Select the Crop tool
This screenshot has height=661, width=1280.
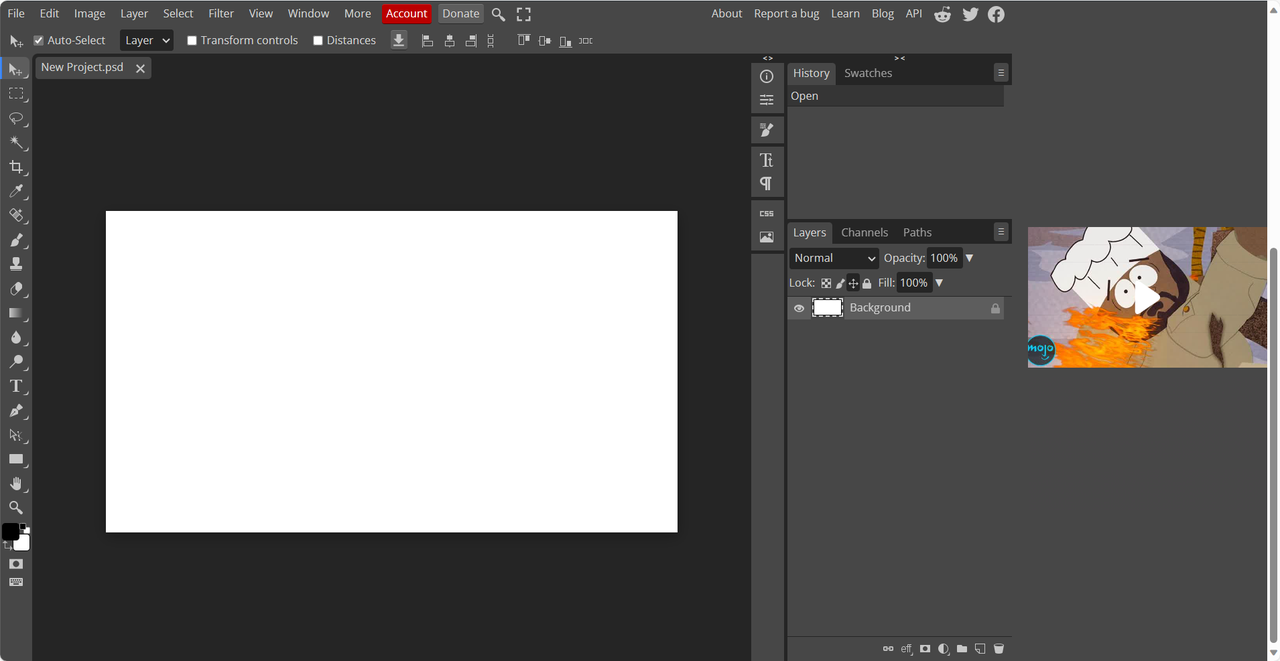pos(16,167)
